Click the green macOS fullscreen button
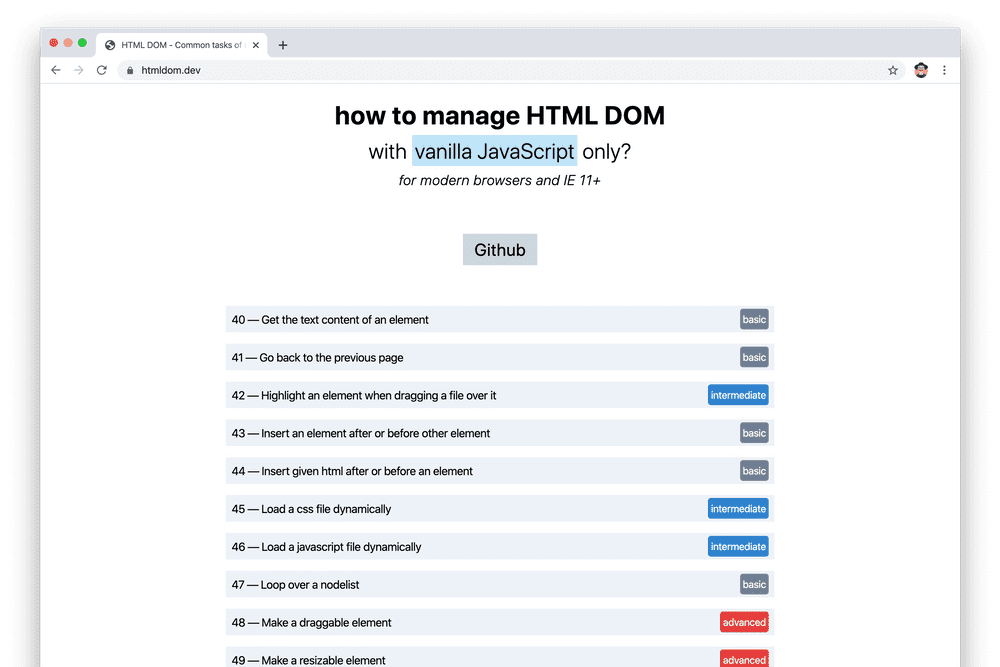Screen dimensions: 1000x667 [82, 43]
